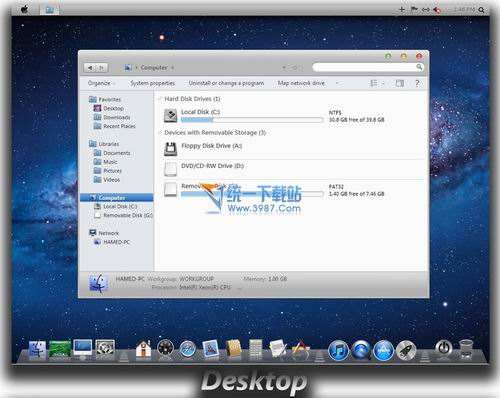Open the Launchpad rocket icon in dock
This screenshot has height=398, width=500.
point(406,350)
